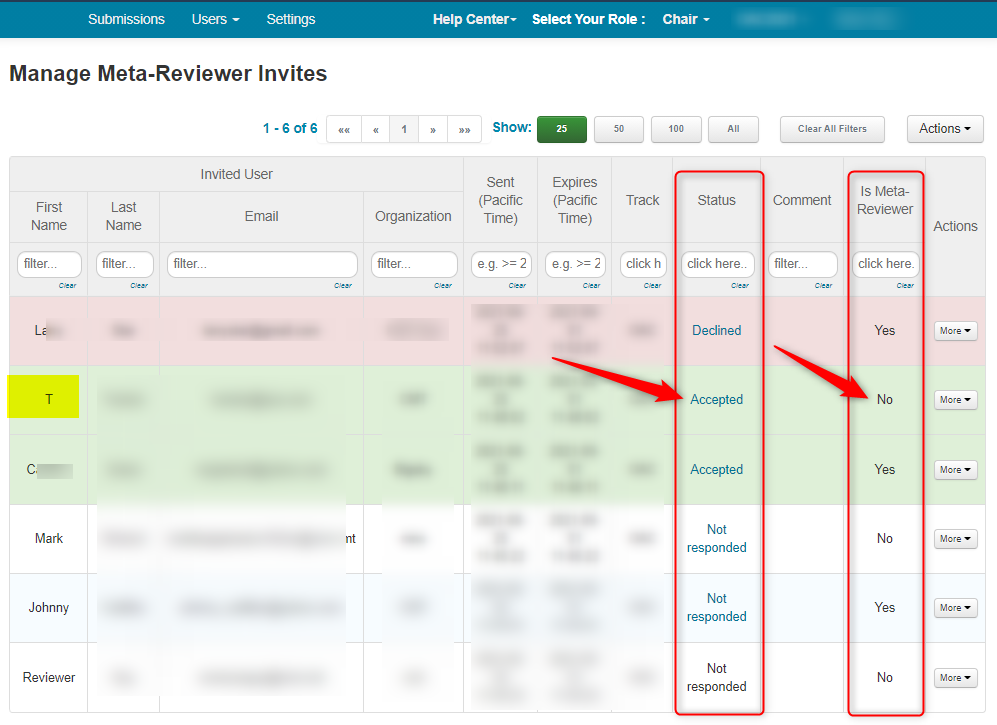
Task: Click Not responded status for Mark
Action: click(717, 539)
